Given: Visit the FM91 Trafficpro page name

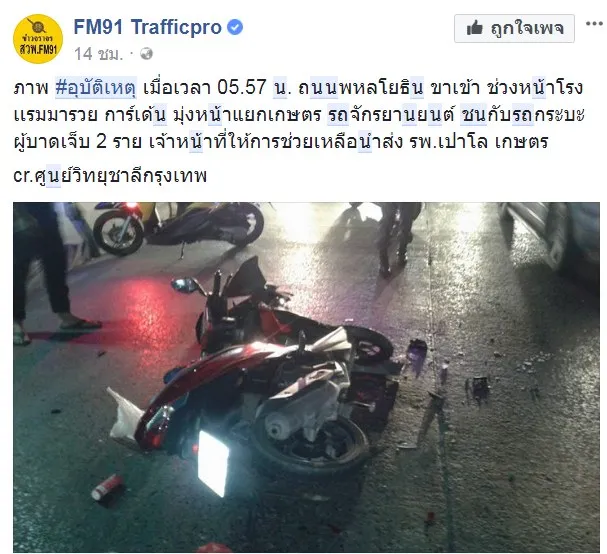Looking at the screenshot, I should click(147, 27).
